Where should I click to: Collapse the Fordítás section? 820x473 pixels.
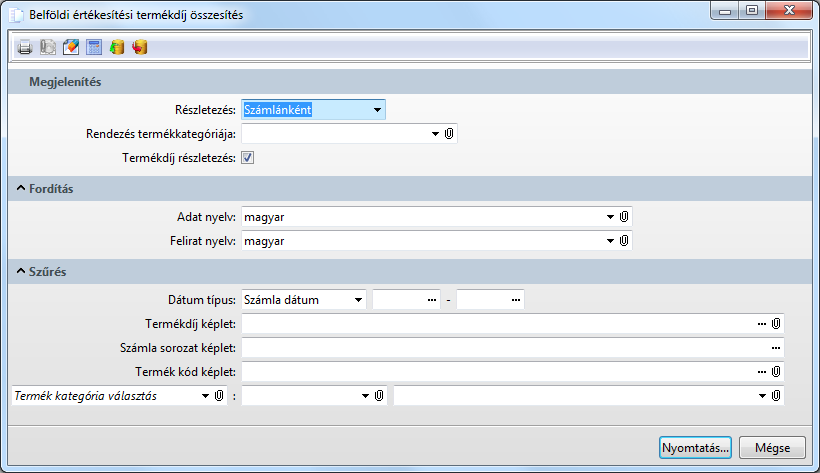pos(19,189)
